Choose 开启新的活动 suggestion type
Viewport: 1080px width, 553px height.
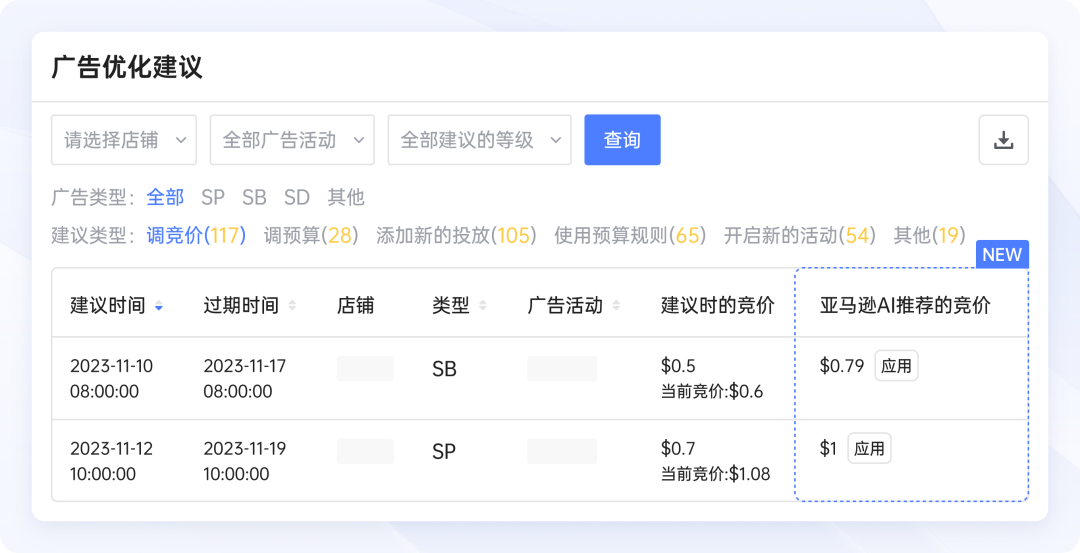pos(799,236)
